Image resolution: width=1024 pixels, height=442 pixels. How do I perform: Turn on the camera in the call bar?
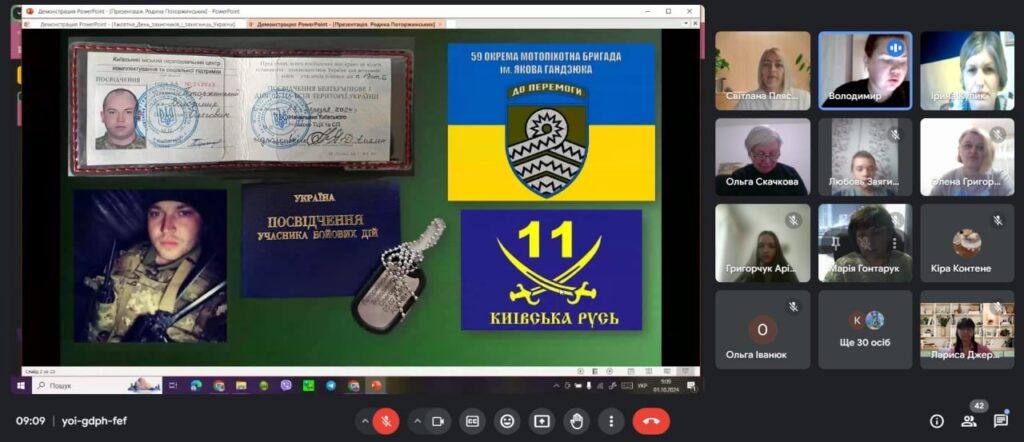(x=438, y=421)
